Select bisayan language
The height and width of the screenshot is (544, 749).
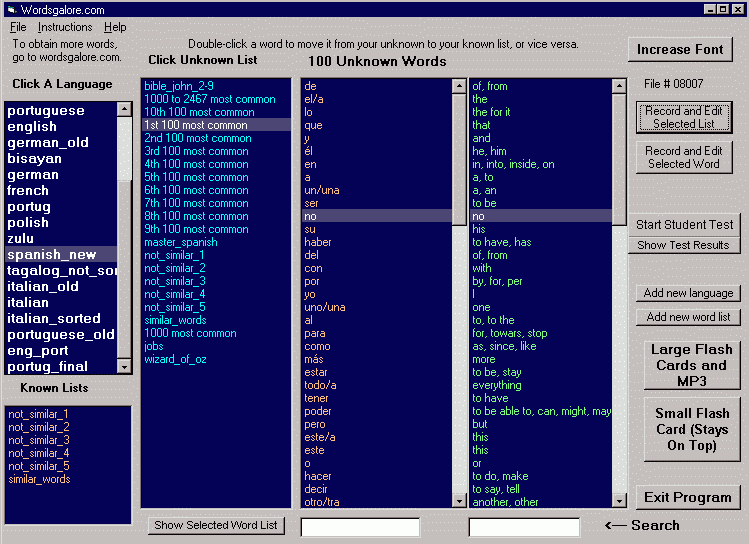(61, 159)
